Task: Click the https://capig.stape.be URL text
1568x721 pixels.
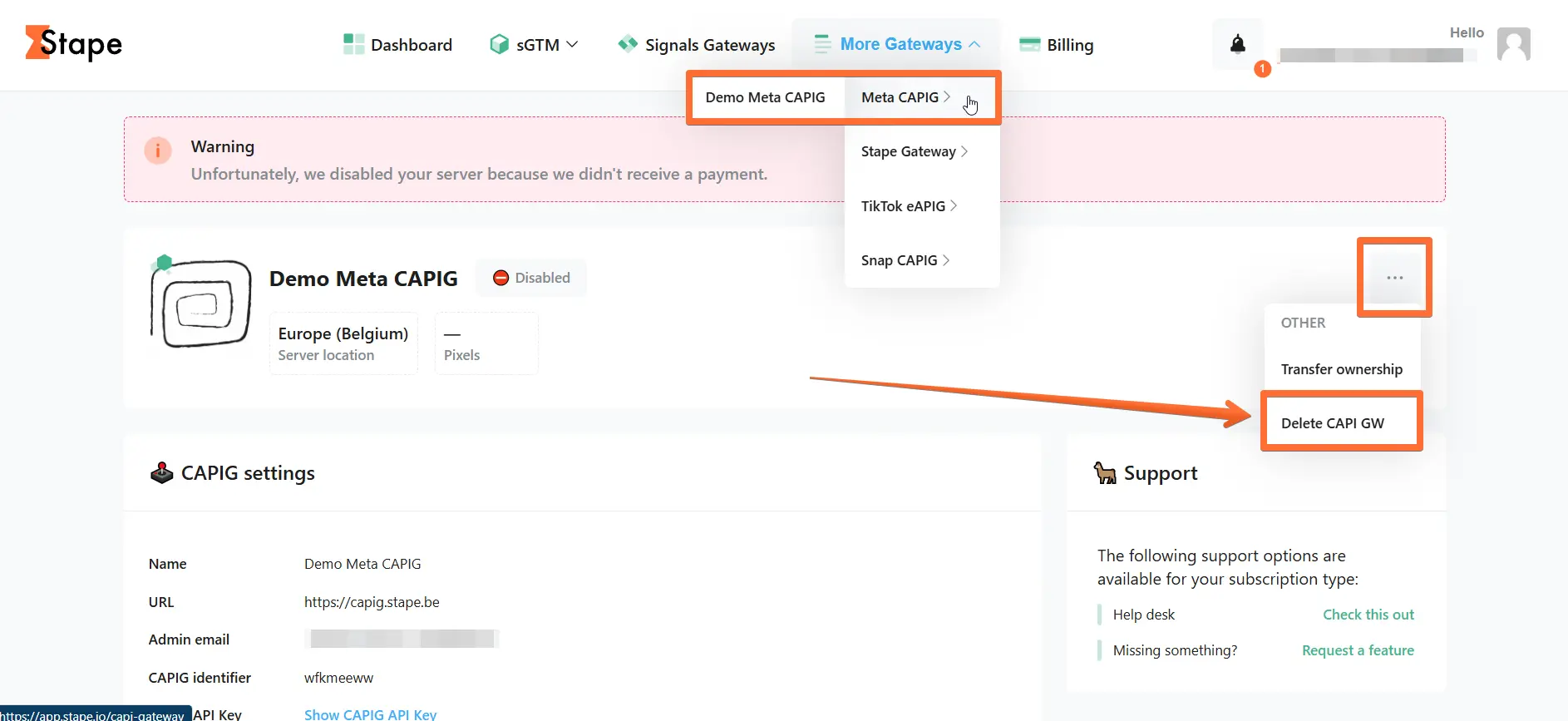Action: 372,602
